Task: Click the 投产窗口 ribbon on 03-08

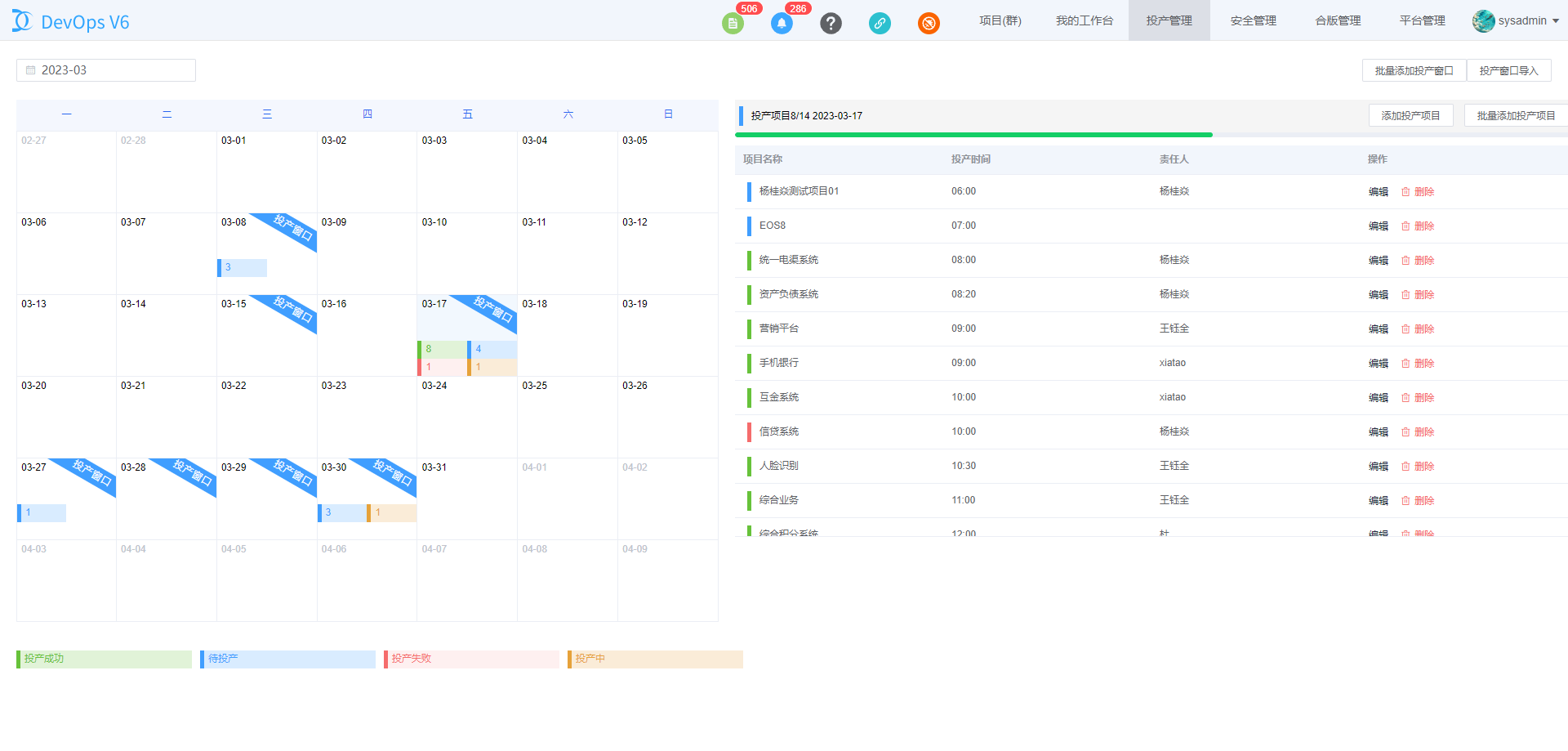Action: click(x=292, y=228)
